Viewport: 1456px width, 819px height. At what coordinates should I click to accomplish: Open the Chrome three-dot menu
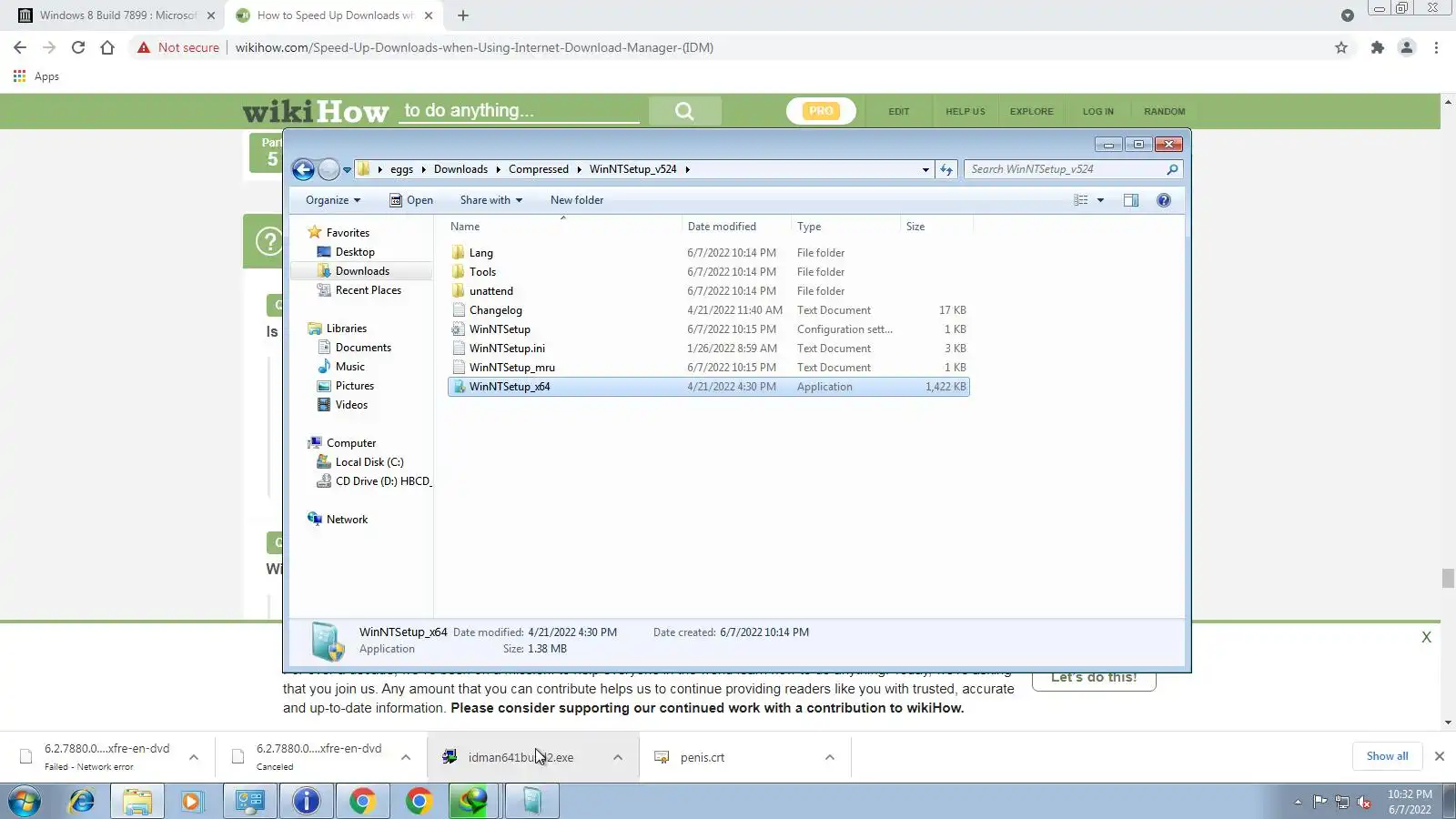[x=1437, y=47]
